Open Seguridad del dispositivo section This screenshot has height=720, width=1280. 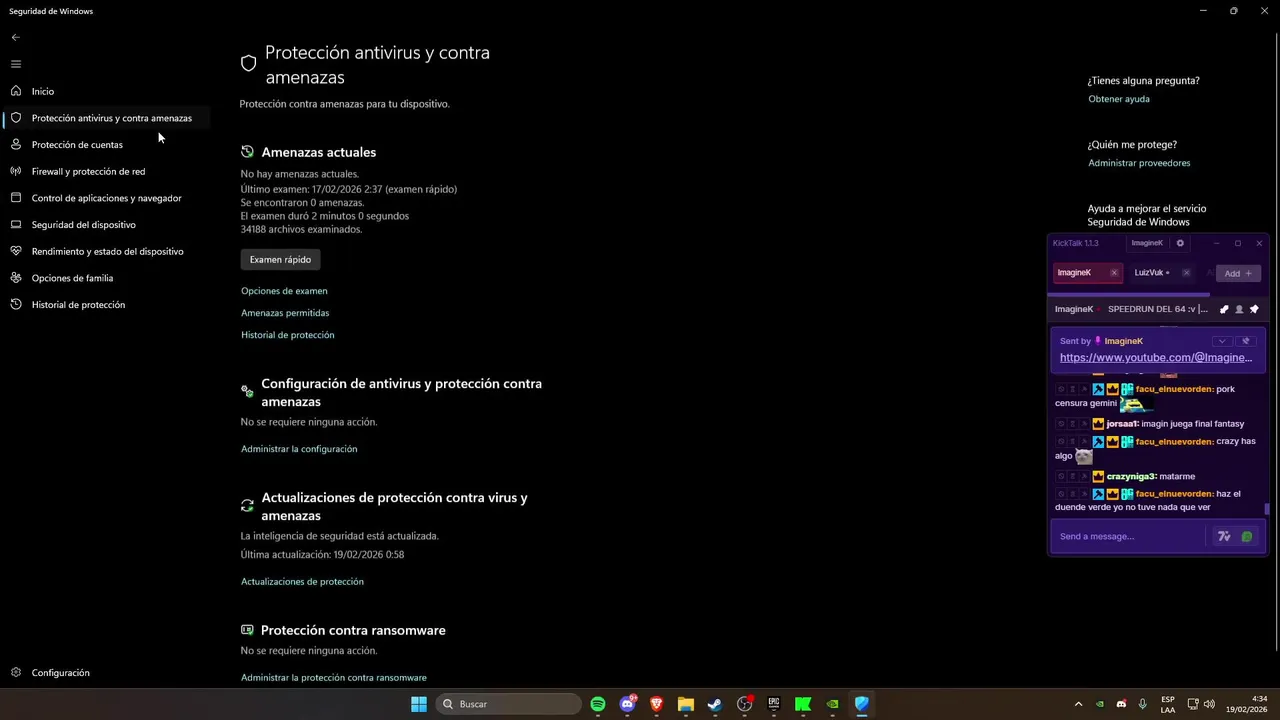pyautogui.click(x=105, y=224)
